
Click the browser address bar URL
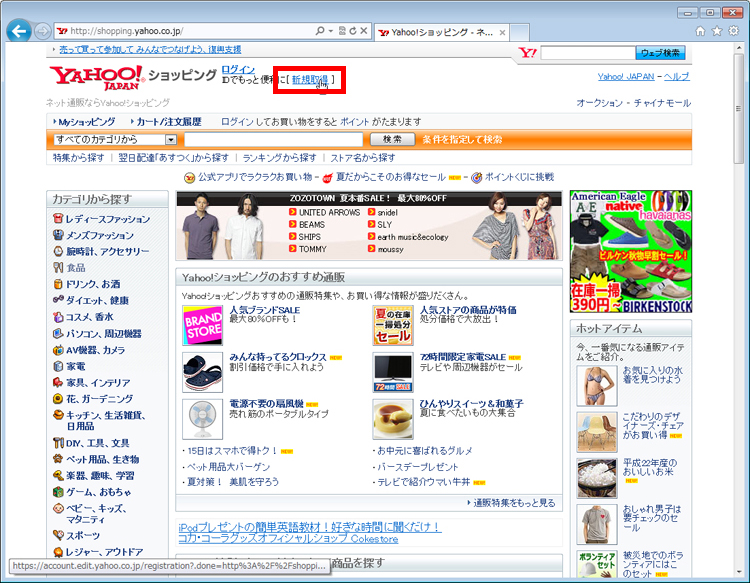pyautogui.click(x=127, y=31)
